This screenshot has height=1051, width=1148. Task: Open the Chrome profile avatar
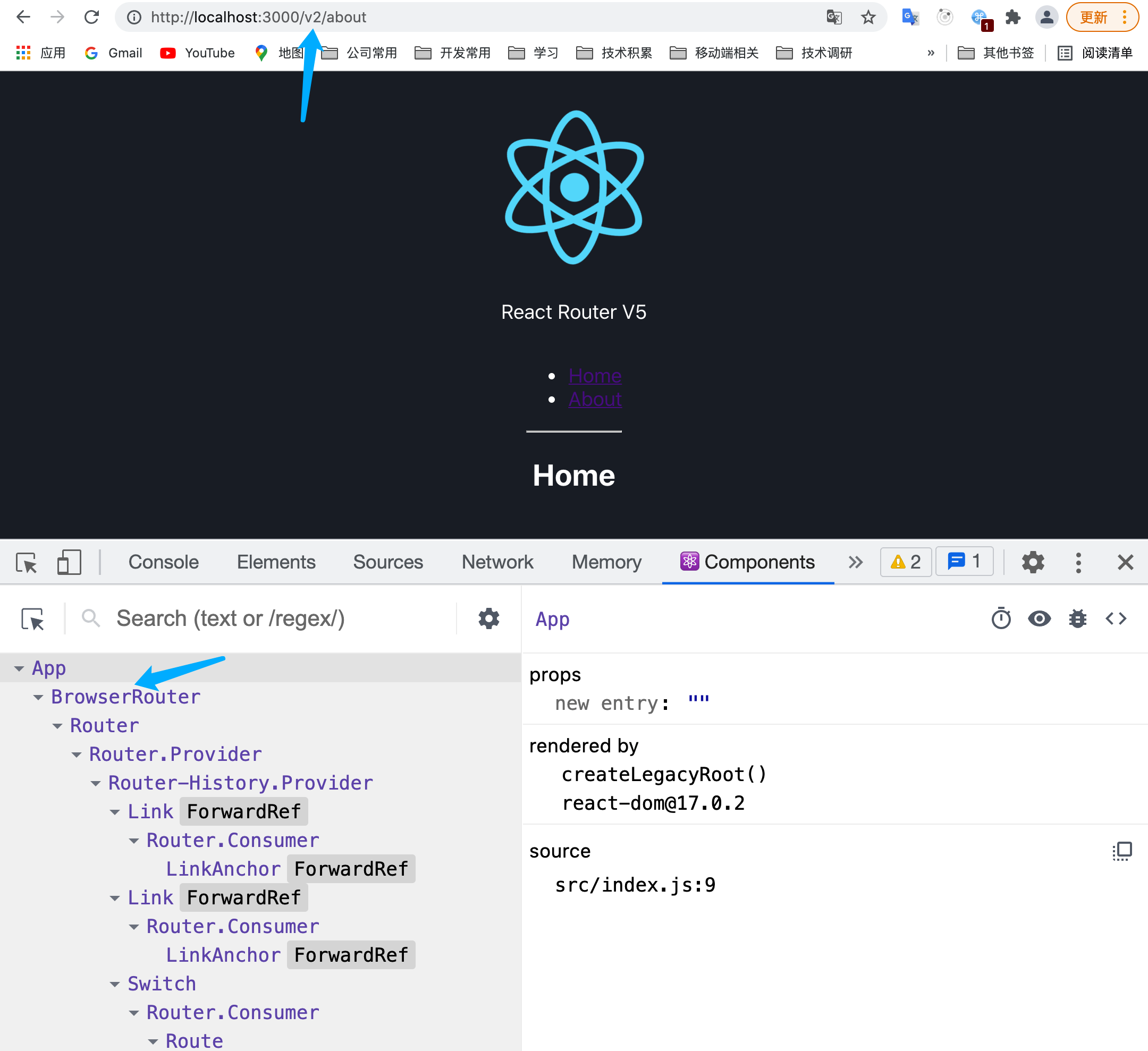1046,18
